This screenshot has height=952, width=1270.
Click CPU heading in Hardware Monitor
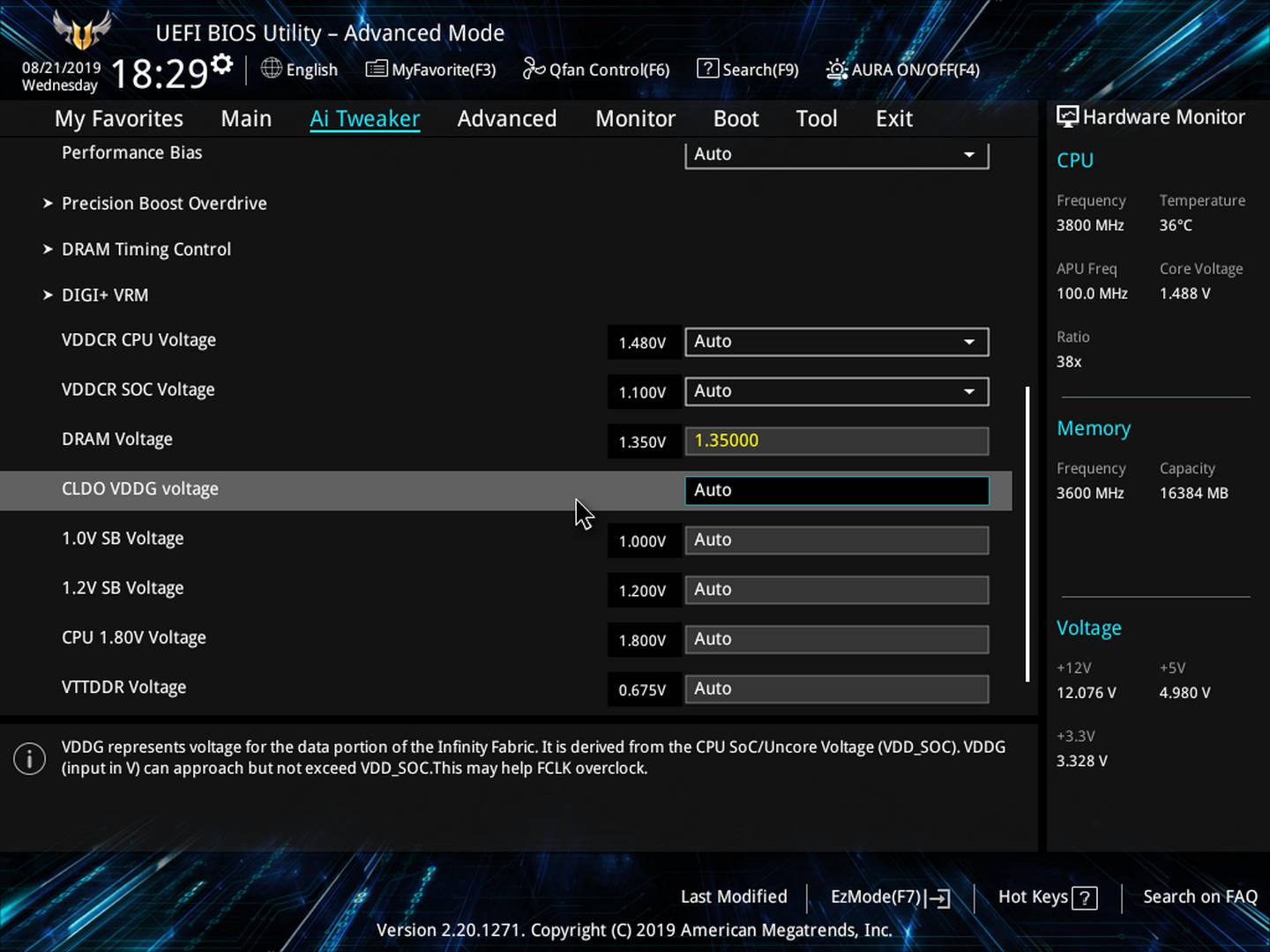[x=1075, y=160]
